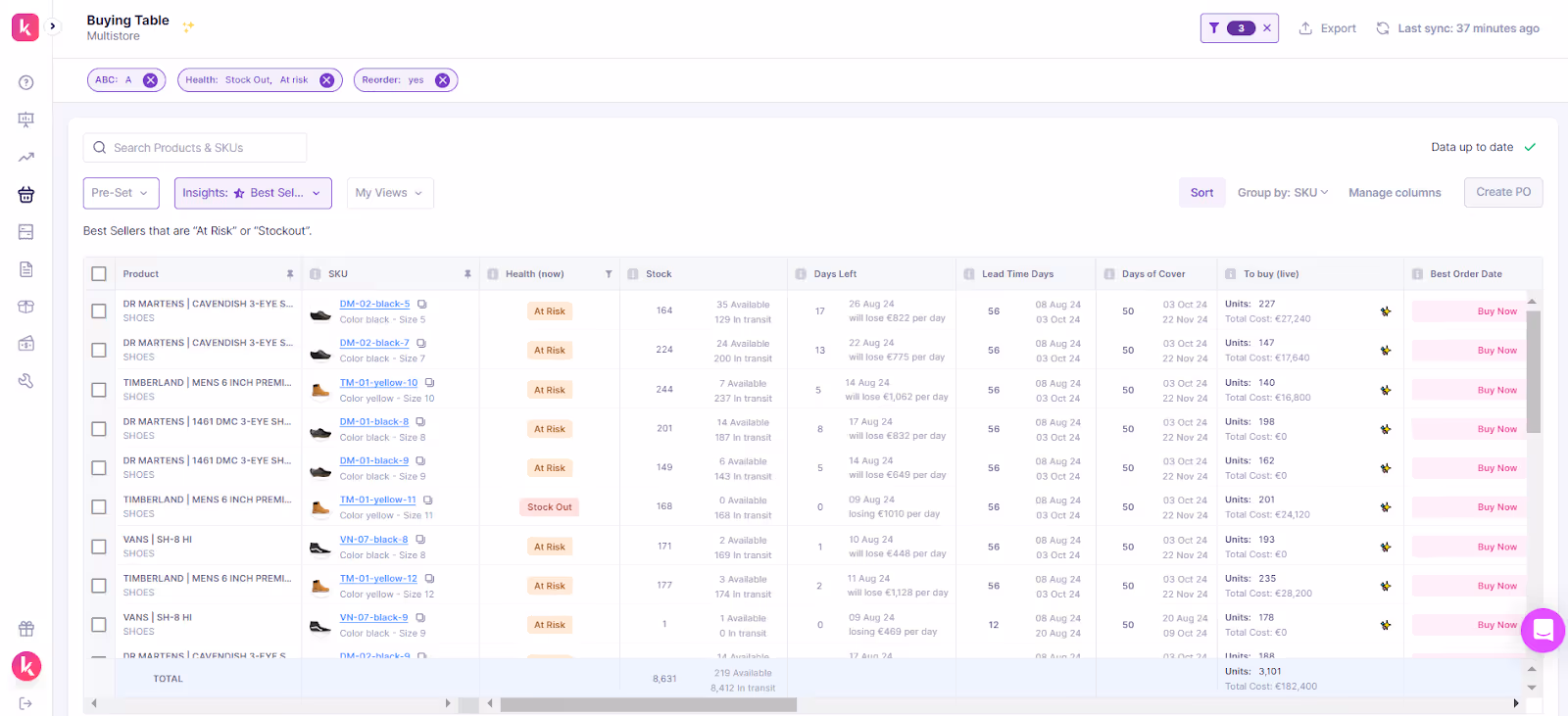Screen dimensions: 1568x716
Task: Click the At Risk badge for DM-02-black-5
Action: coord(550,311)
